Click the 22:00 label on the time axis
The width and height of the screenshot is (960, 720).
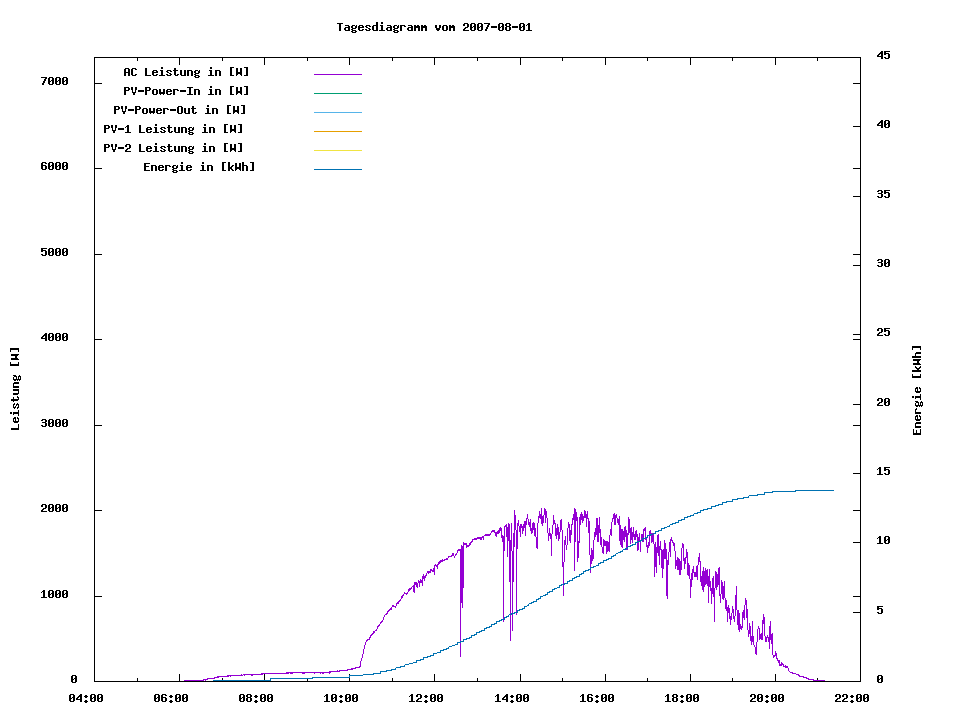852,698
